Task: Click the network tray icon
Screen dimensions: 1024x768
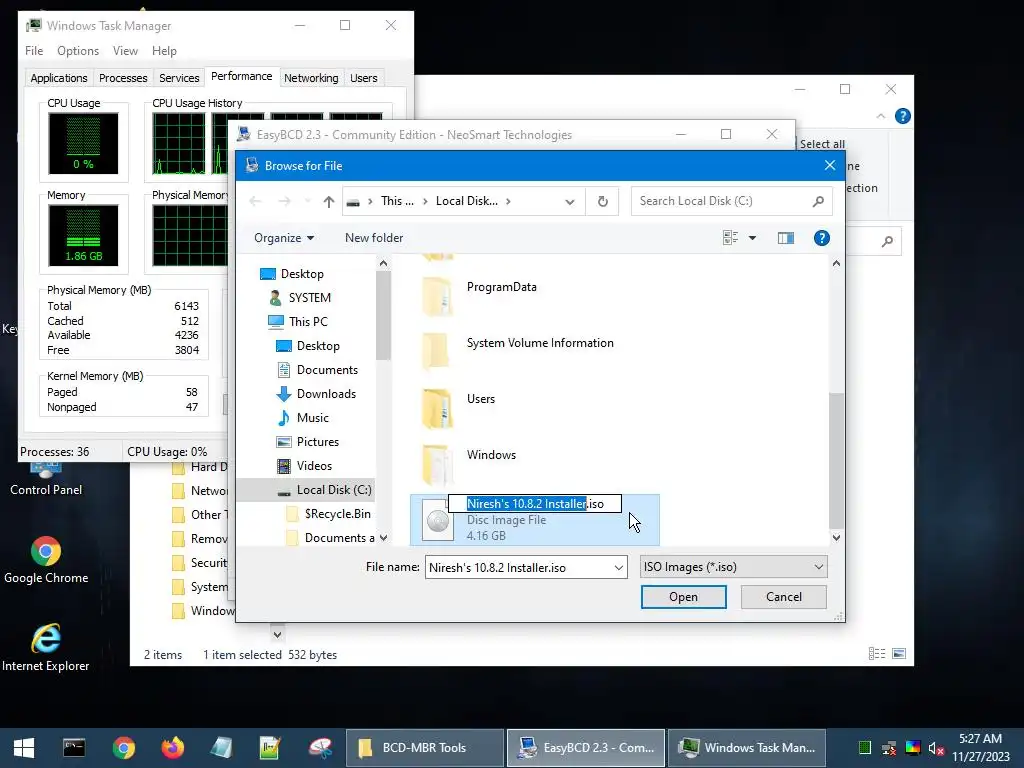Action: [x=889, y=748]
